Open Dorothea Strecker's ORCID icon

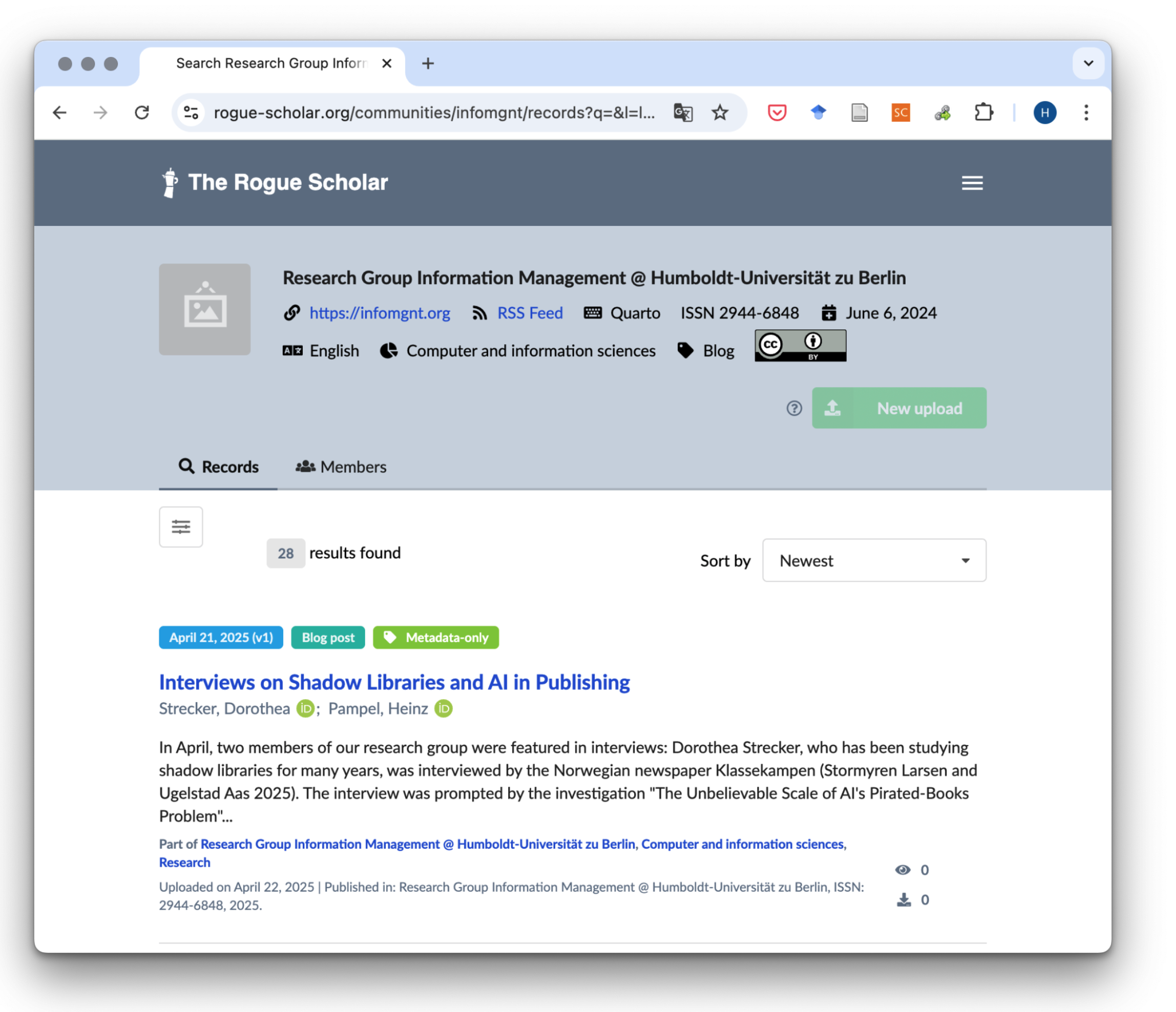(305, 709)
